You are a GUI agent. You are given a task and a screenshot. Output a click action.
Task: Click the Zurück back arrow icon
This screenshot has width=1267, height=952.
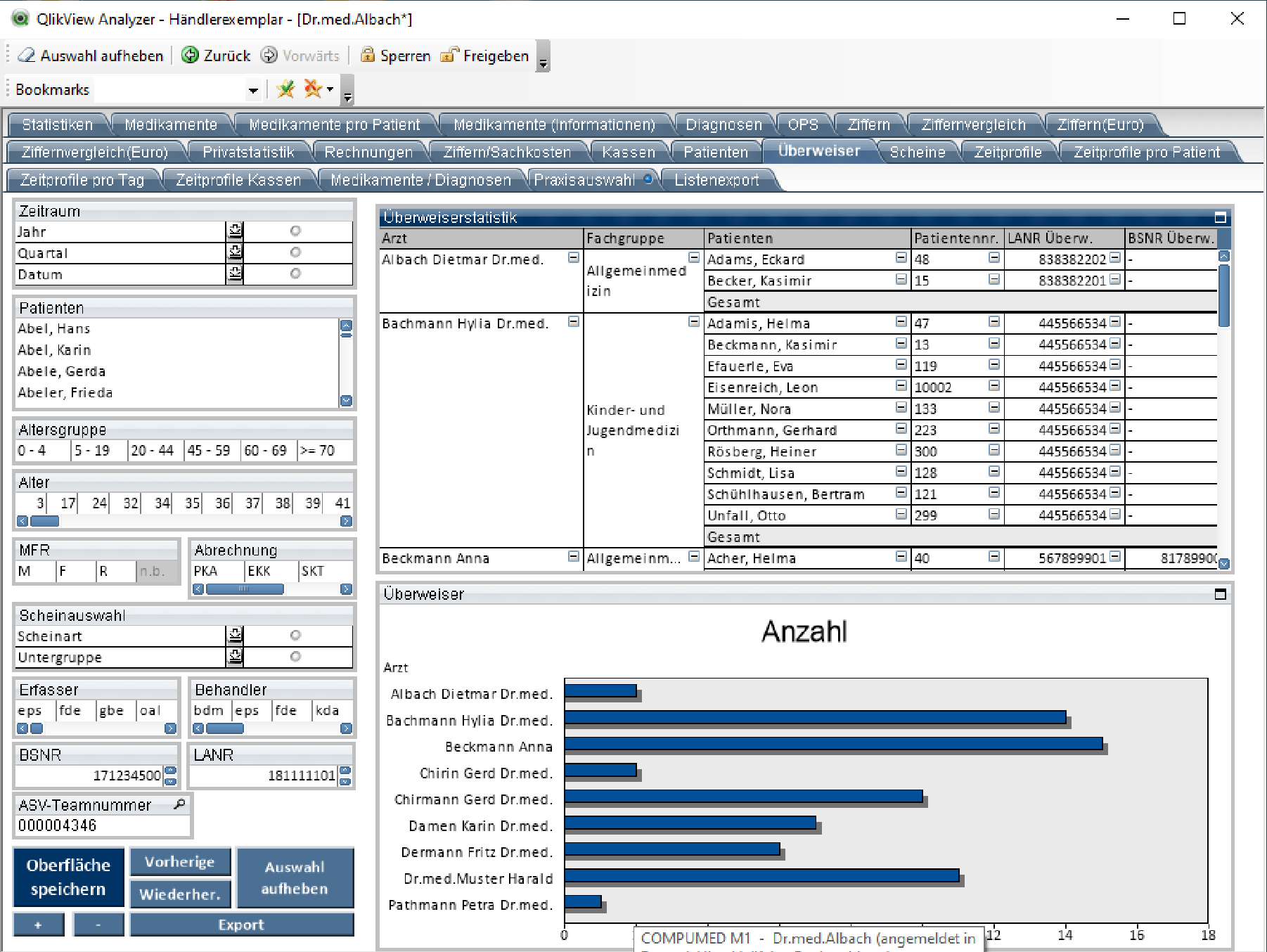(x=190, y=56)
